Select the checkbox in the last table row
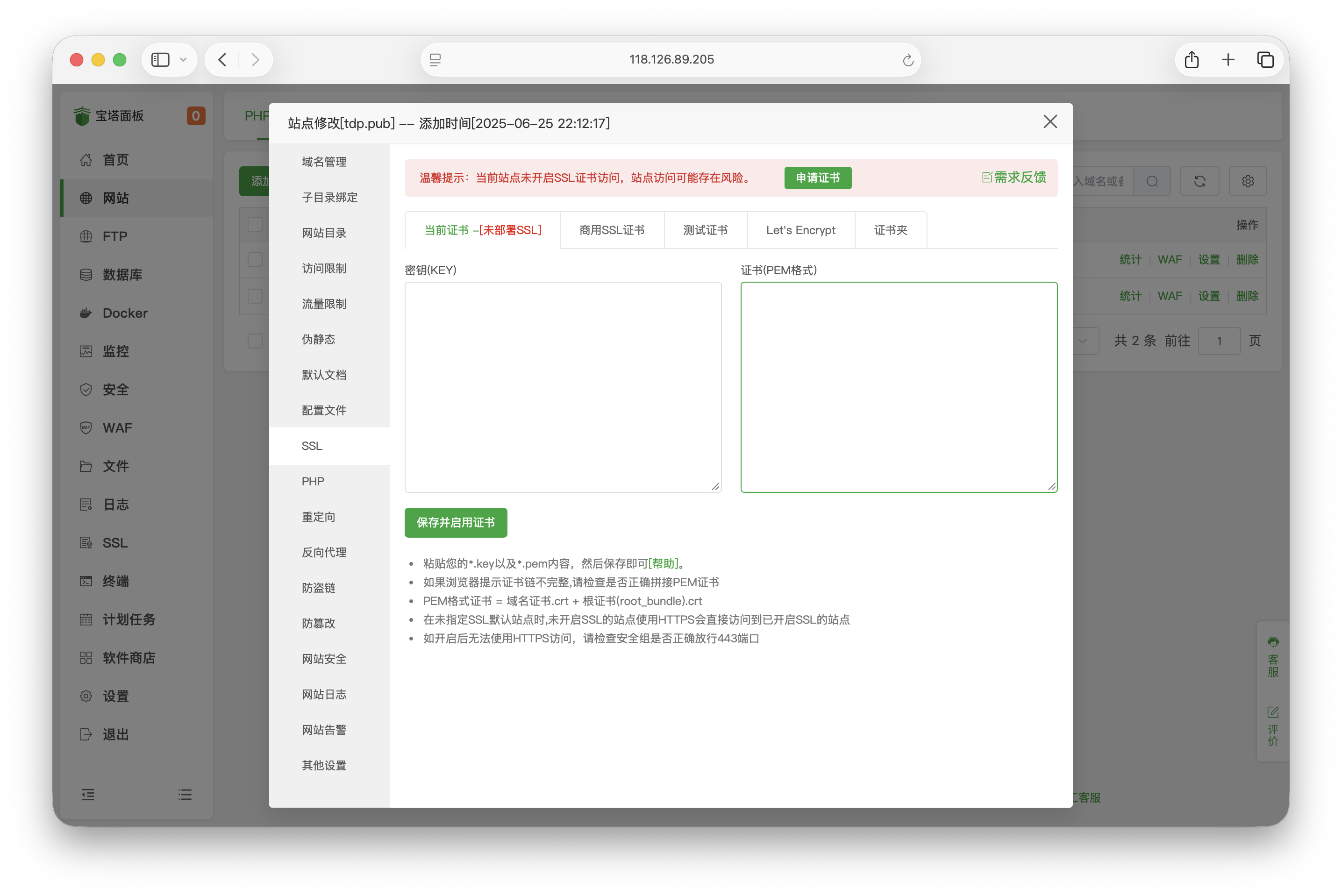Image resolution: width=1342 pixels, height=896 pixels. click(256, 341)
